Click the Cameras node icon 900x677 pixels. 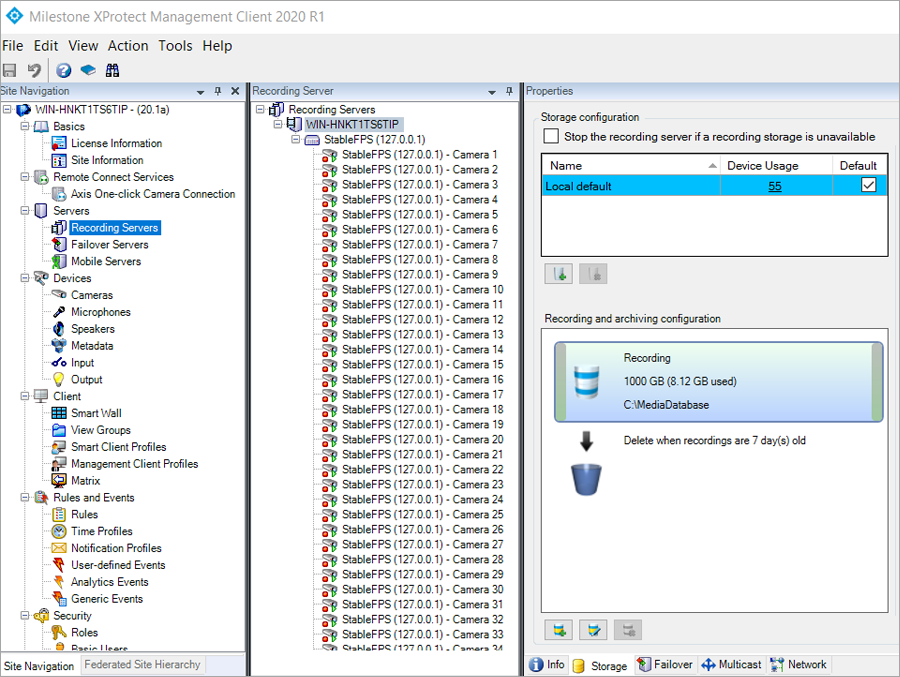pyautogui.click(x=59, y=295)
